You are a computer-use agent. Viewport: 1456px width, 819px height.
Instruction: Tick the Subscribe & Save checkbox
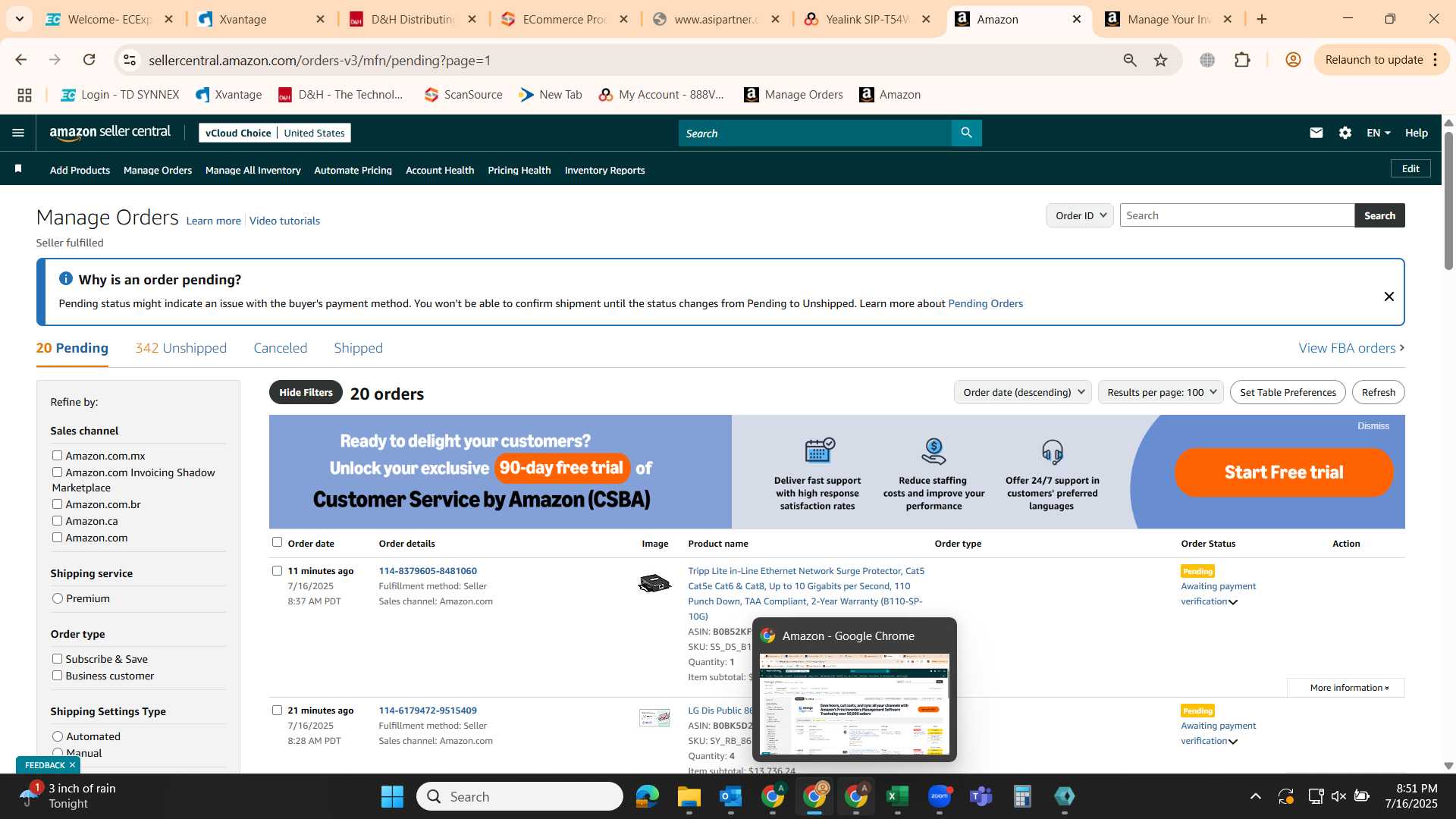[57, 658]
